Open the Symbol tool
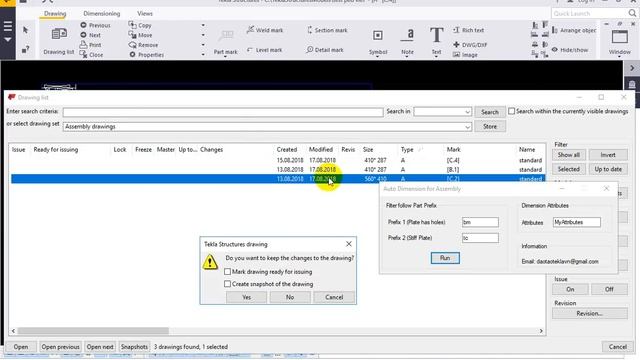The height and width of the screenshot is (360, 640). tap(378, 40)
